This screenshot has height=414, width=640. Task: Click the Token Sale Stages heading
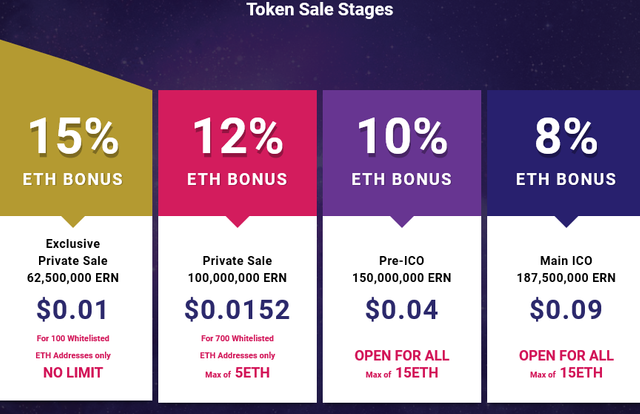[x=320, y=11]
